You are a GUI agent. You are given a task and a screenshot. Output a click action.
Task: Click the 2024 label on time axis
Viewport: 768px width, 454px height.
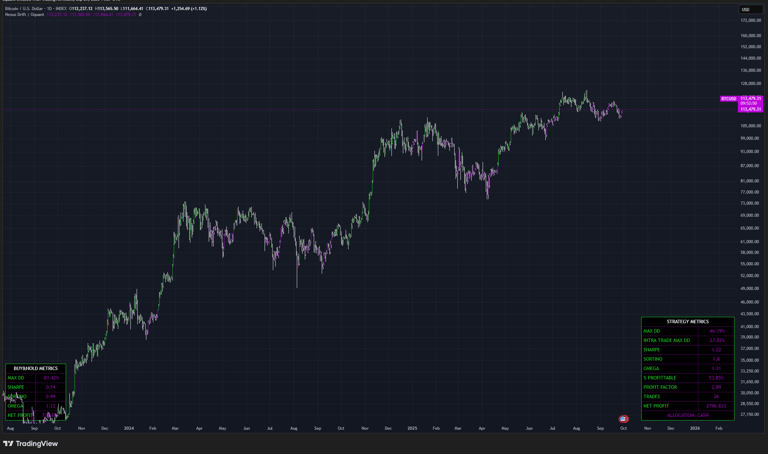pyautogui.click(x=129, y=428)
